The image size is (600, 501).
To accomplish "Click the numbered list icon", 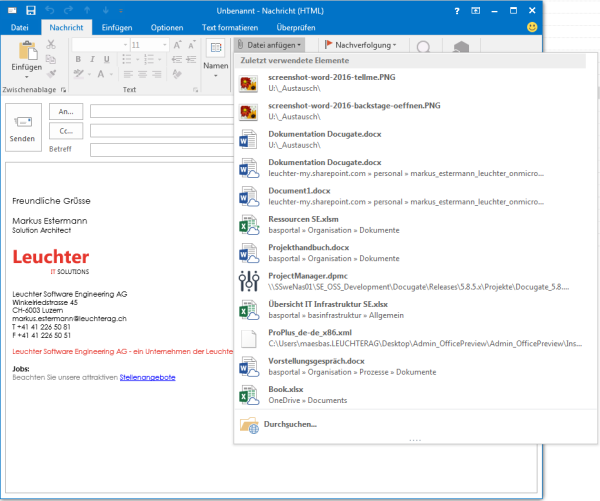I will 148,59.
